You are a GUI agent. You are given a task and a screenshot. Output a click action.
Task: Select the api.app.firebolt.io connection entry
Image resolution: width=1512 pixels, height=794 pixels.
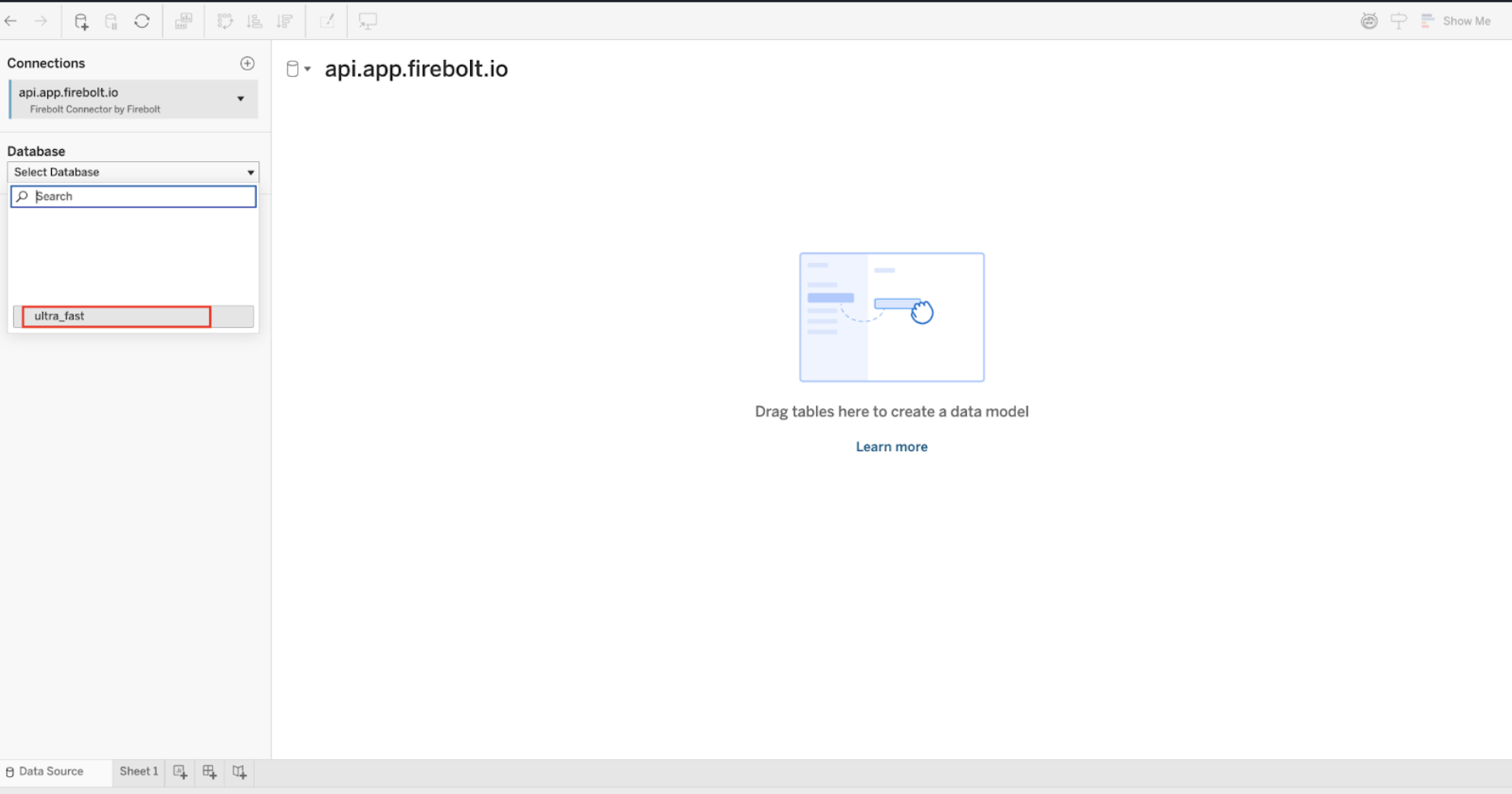(134, 99)
